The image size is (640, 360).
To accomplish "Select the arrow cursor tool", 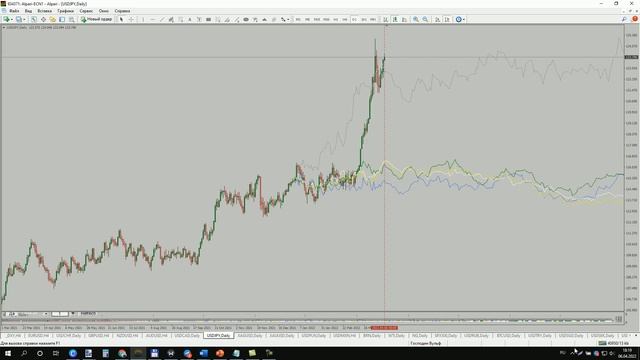I will pyautogui.click(x=121, y=19).
